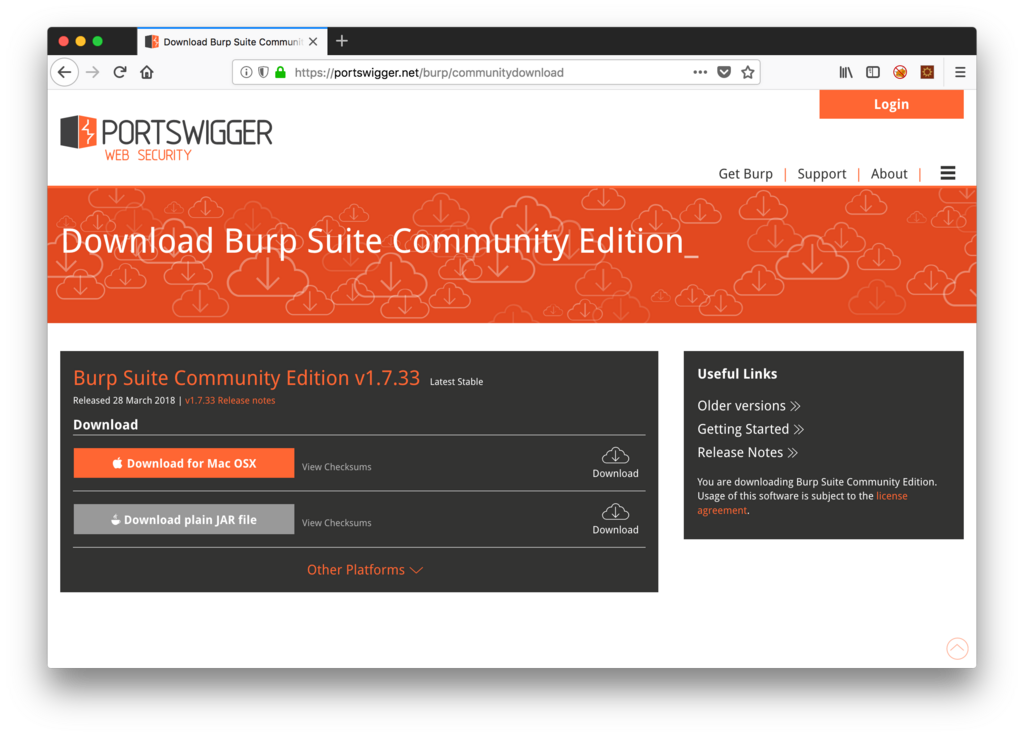Open the browser home page icon
This screenshot has width=1024, height=736.
point(147,72)
